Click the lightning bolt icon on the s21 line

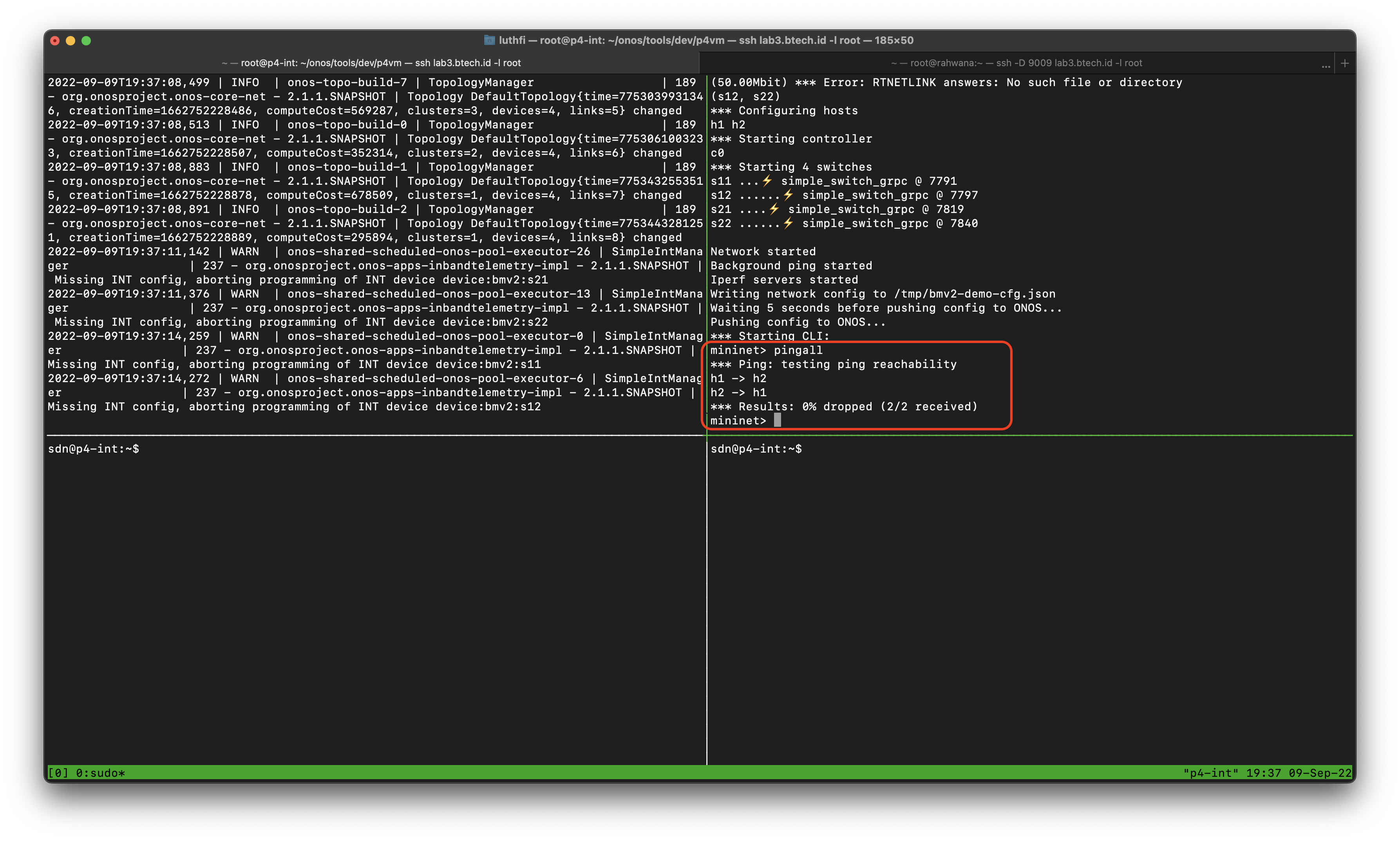(774, 209)
